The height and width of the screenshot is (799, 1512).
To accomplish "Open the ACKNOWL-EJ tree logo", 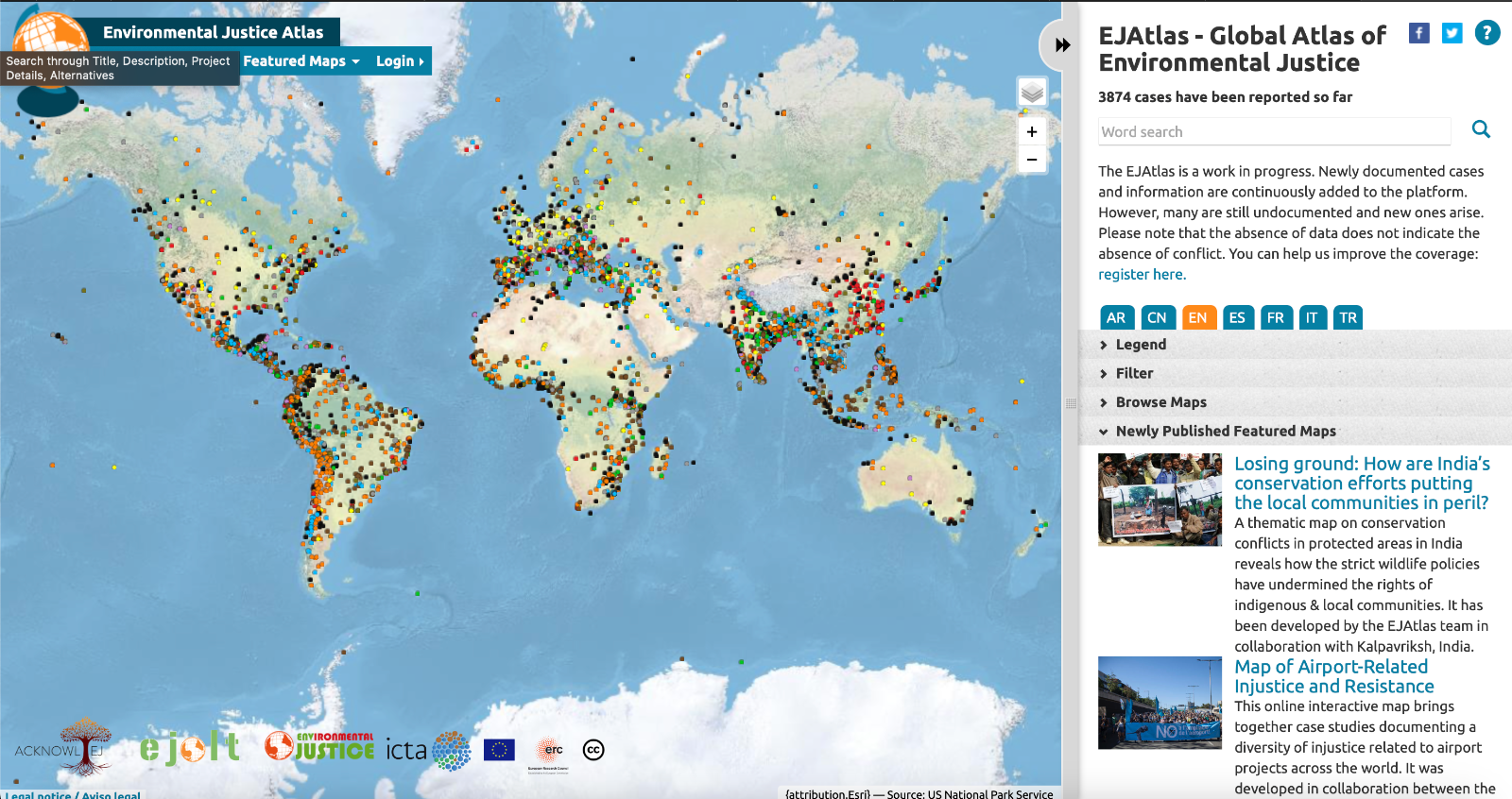I will click(63, 747).
